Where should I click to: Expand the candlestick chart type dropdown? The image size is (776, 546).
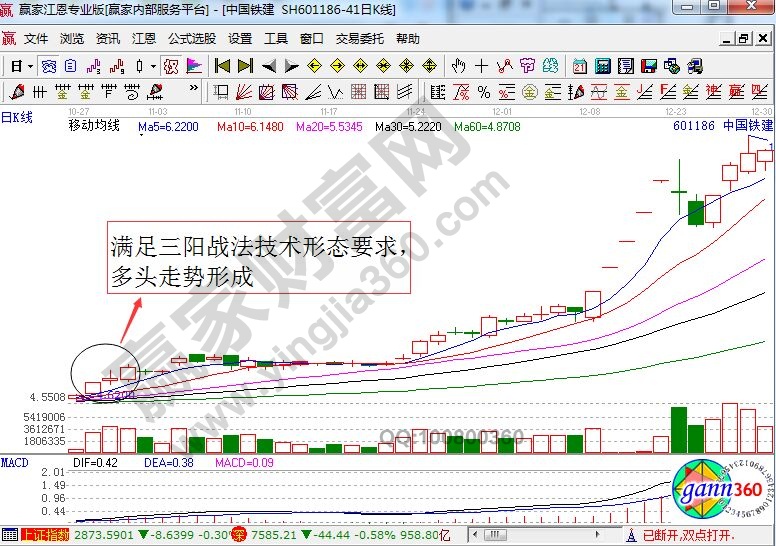click(x=152, y=67)
